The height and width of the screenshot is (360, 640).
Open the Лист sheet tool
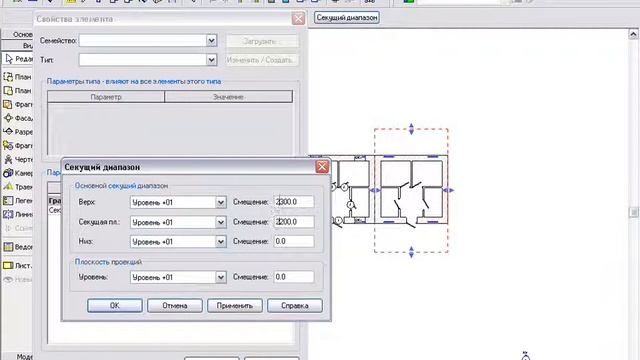coord(18,266)
